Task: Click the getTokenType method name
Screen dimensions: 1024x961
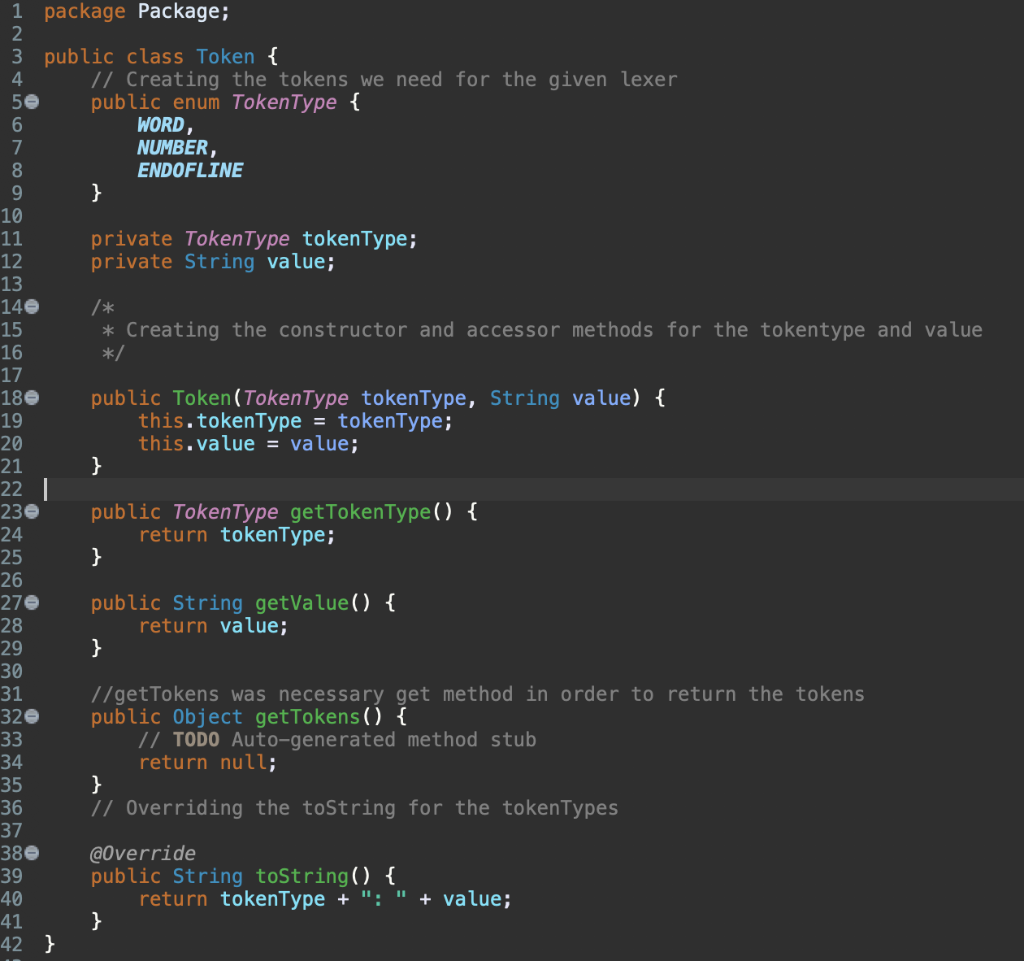Action: coord(360,512)
